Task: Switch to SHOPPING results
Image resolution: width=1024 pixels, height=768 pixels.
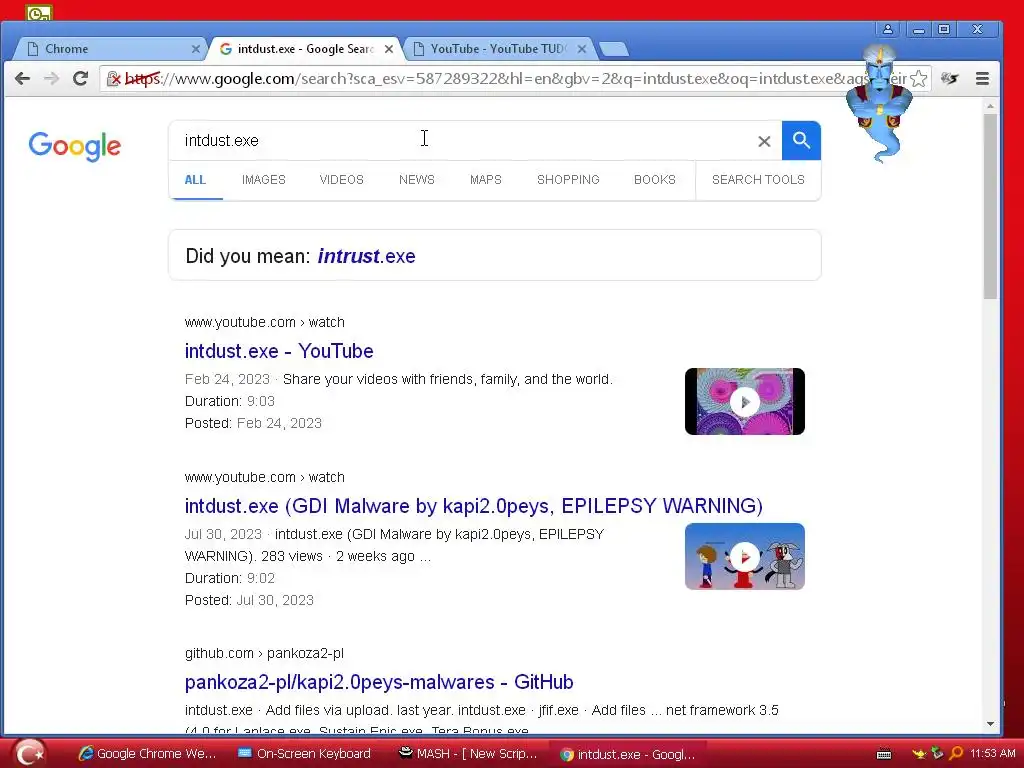Action: coord(568,180)
